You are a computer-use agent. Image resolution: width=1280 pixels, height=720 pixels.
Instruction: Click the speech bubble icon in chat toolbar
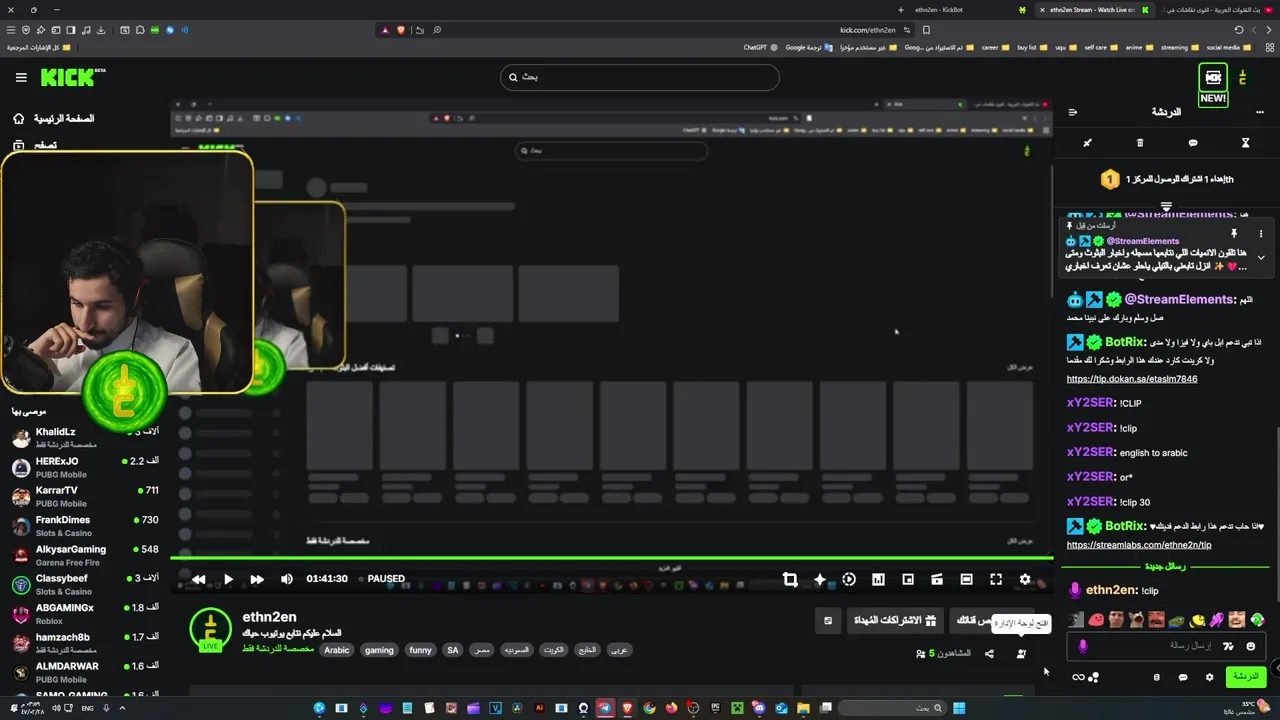click(x=1193, y=143)
